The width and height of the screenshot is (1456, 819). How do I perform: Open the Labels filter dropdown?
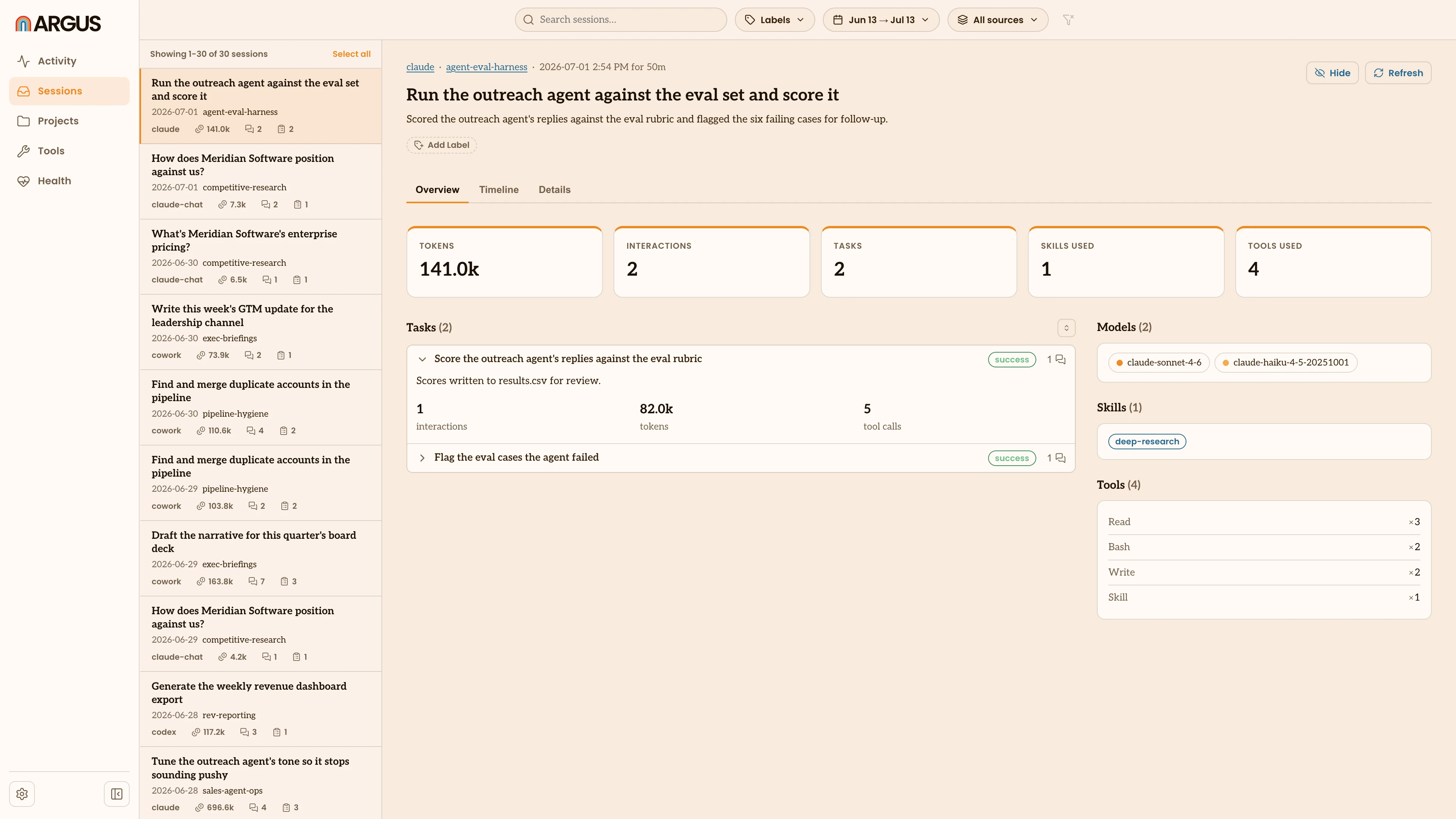774,20
